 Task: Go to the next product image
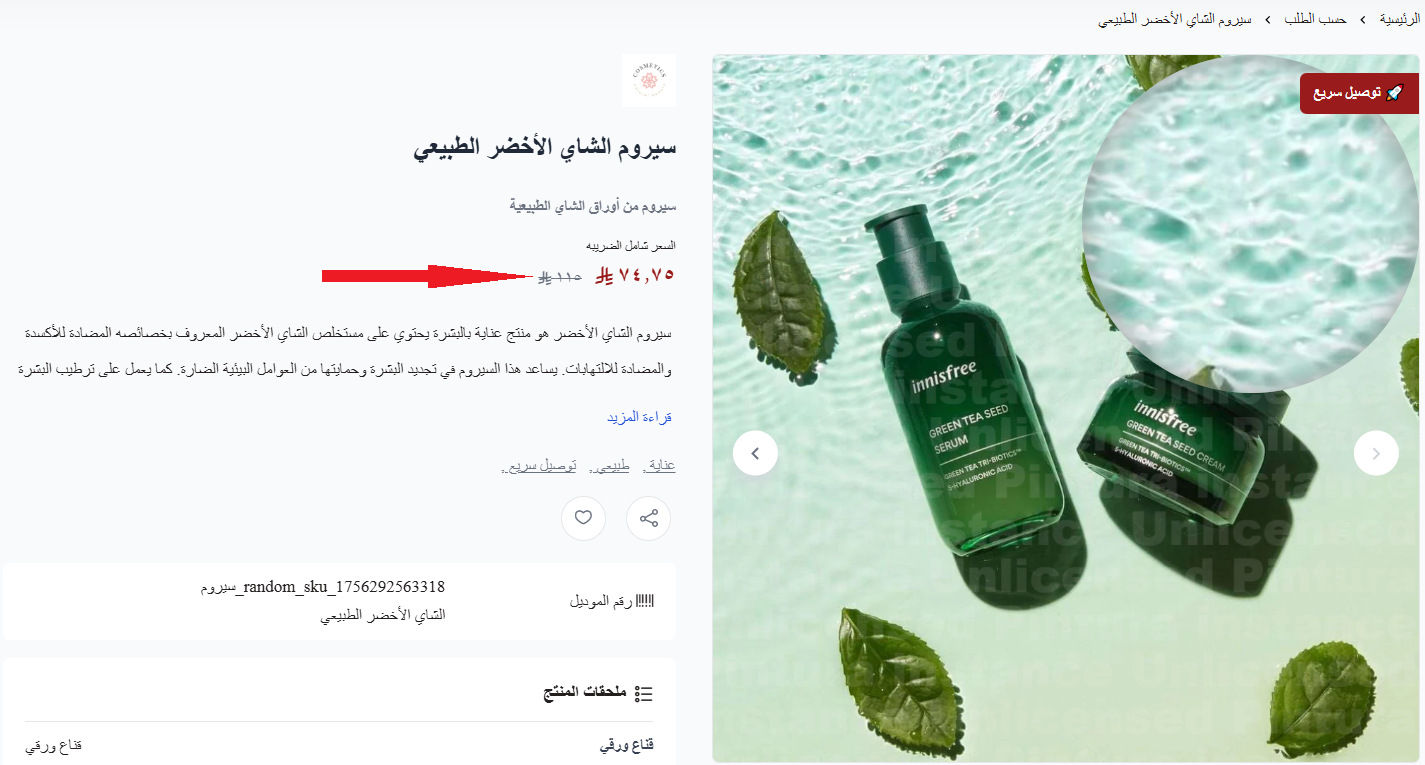pos(1376,453)
